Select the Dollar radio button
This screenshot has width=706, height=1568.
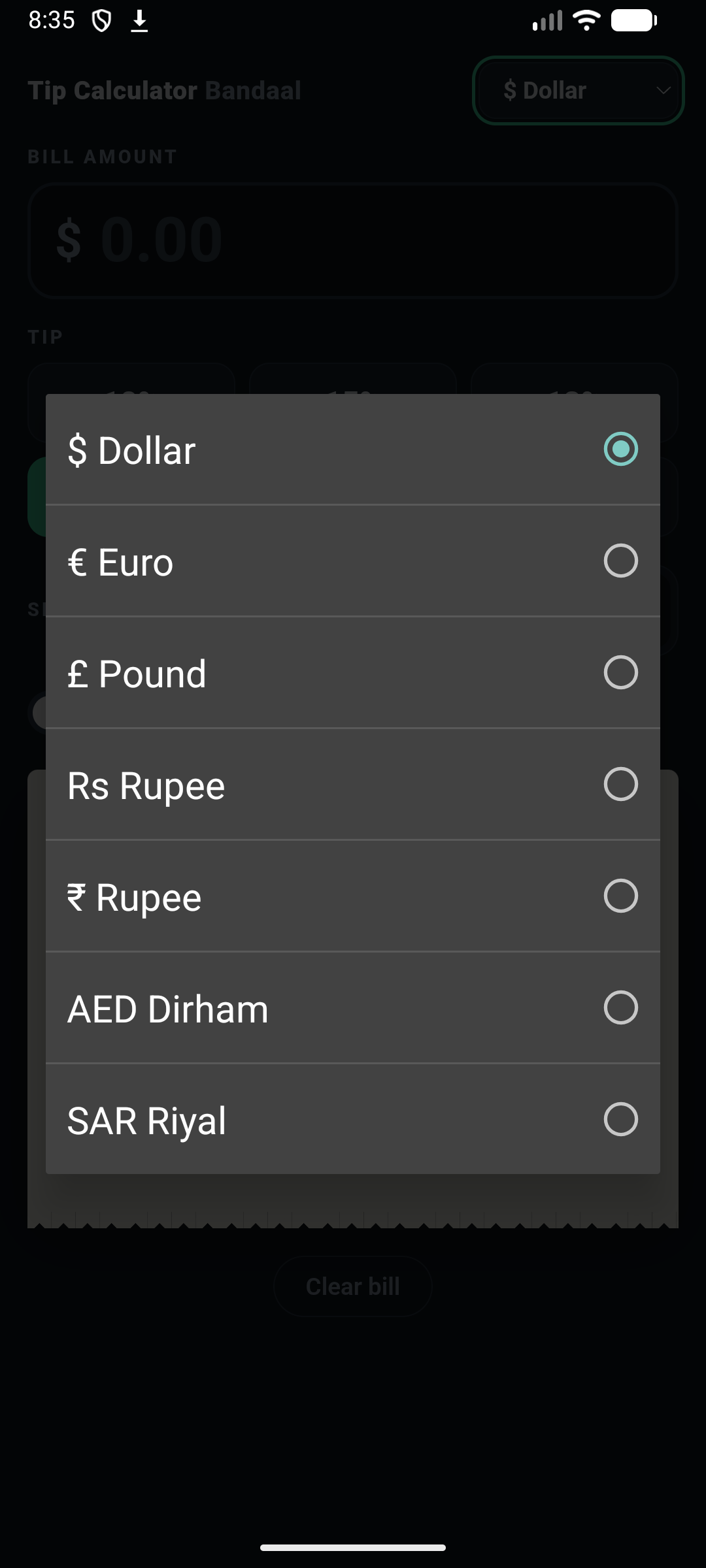coord(620,449)
